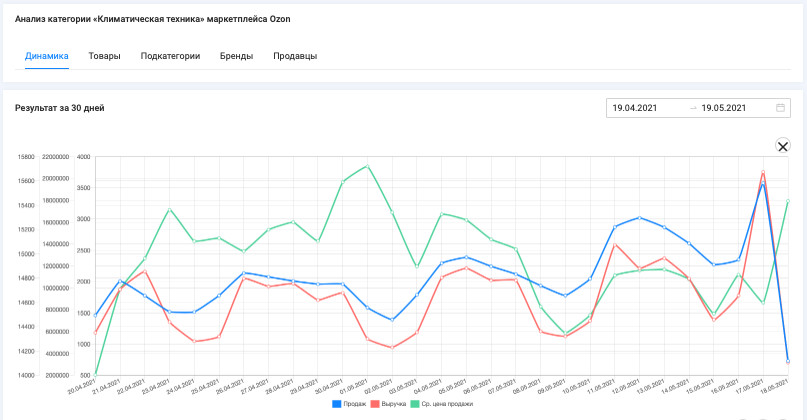Screen dimensions: 807x420
Task: Select the red peak point on 17.05.2021
Action: [x=763, y=172]
